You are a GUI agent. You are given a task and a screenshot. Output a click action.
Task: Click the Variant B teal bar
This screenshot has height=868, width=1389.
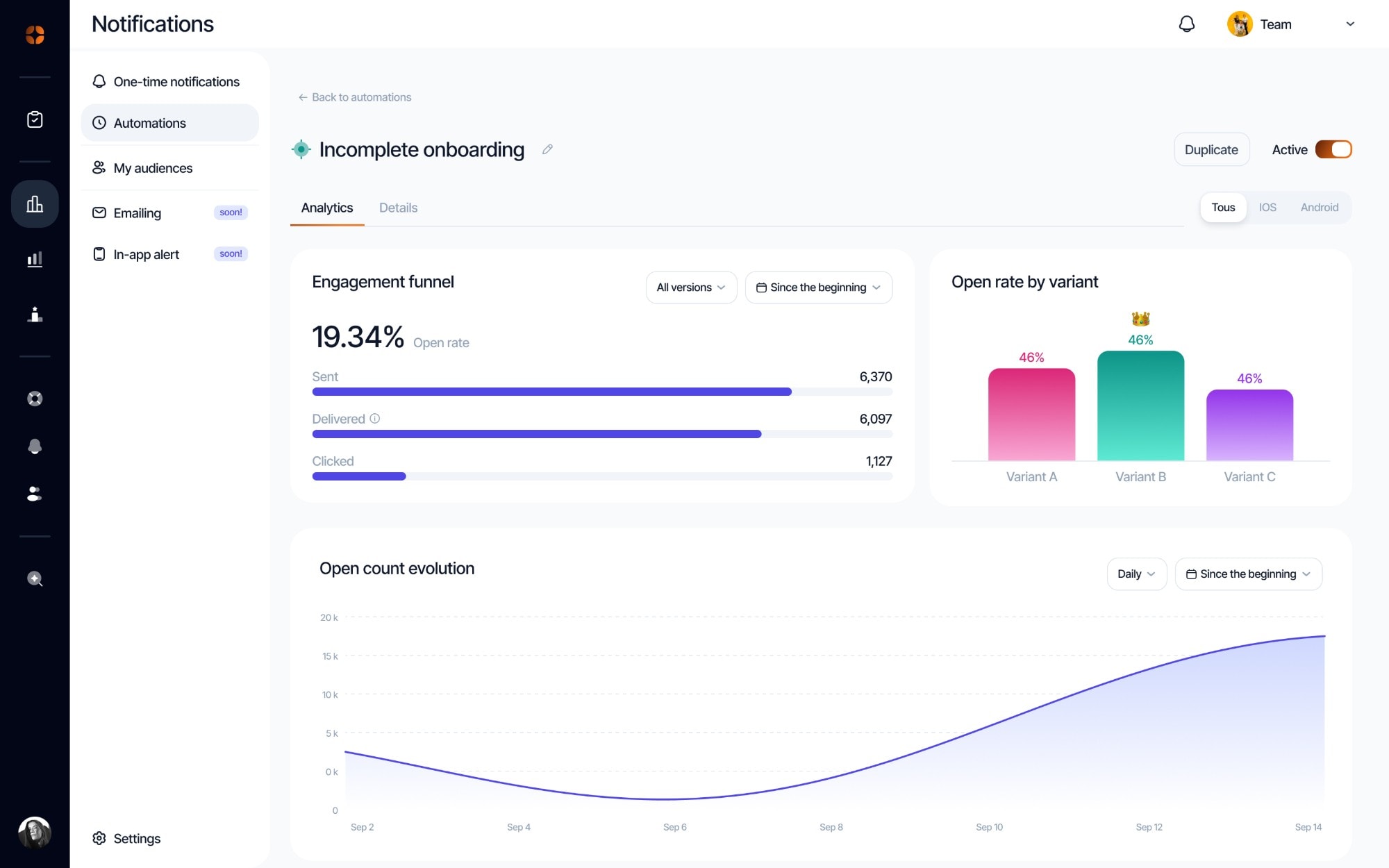click(x=1140, y=406)
